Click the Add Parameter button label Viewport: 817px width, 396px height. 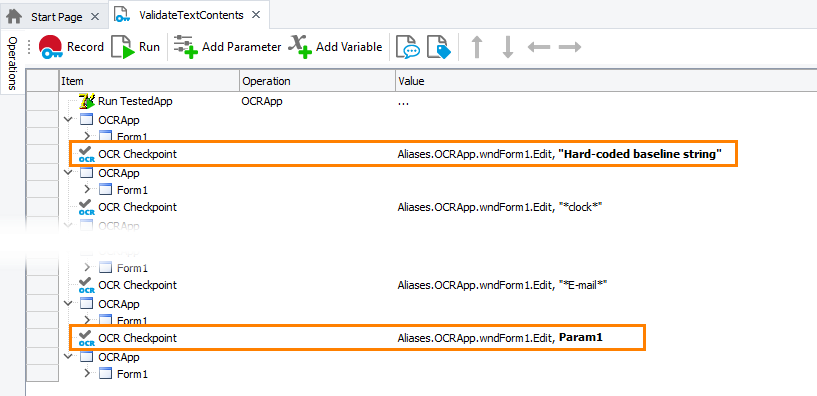click(242, 47)
